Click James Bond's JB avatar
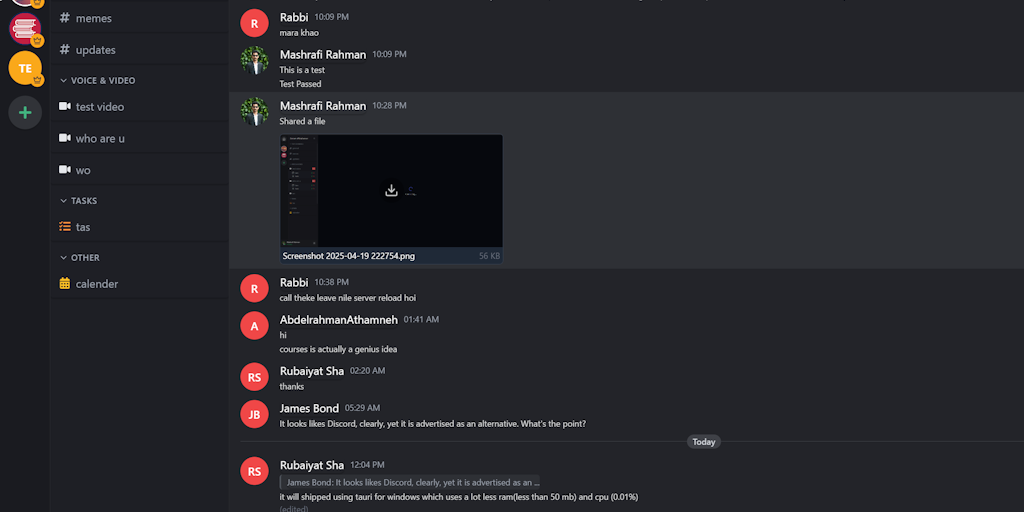Image resolution: width=1024 pixels, height=512 pixels. [255, 414]
